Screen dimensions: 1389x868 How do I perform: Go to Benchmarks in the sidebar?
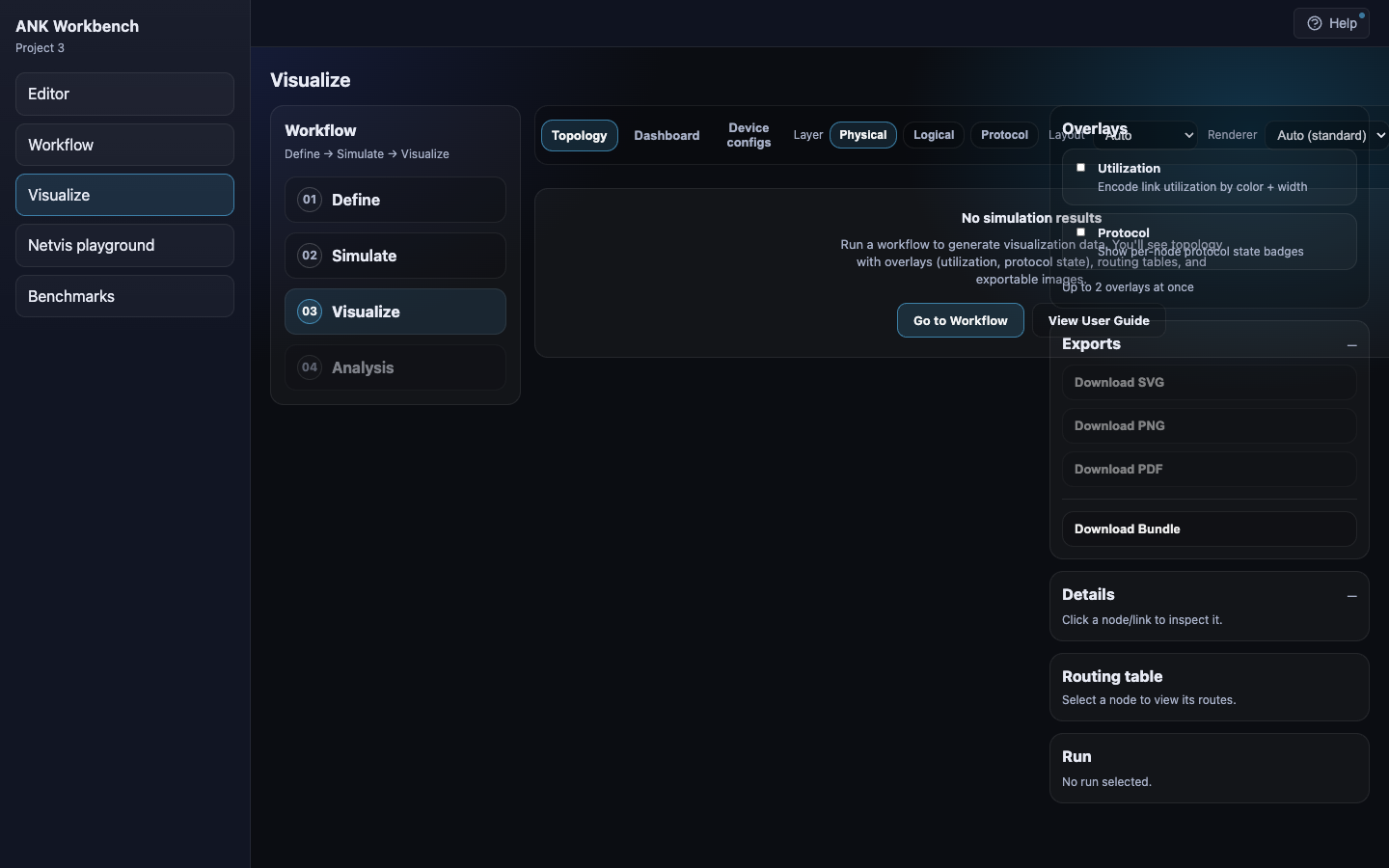[x=124, y=296]
